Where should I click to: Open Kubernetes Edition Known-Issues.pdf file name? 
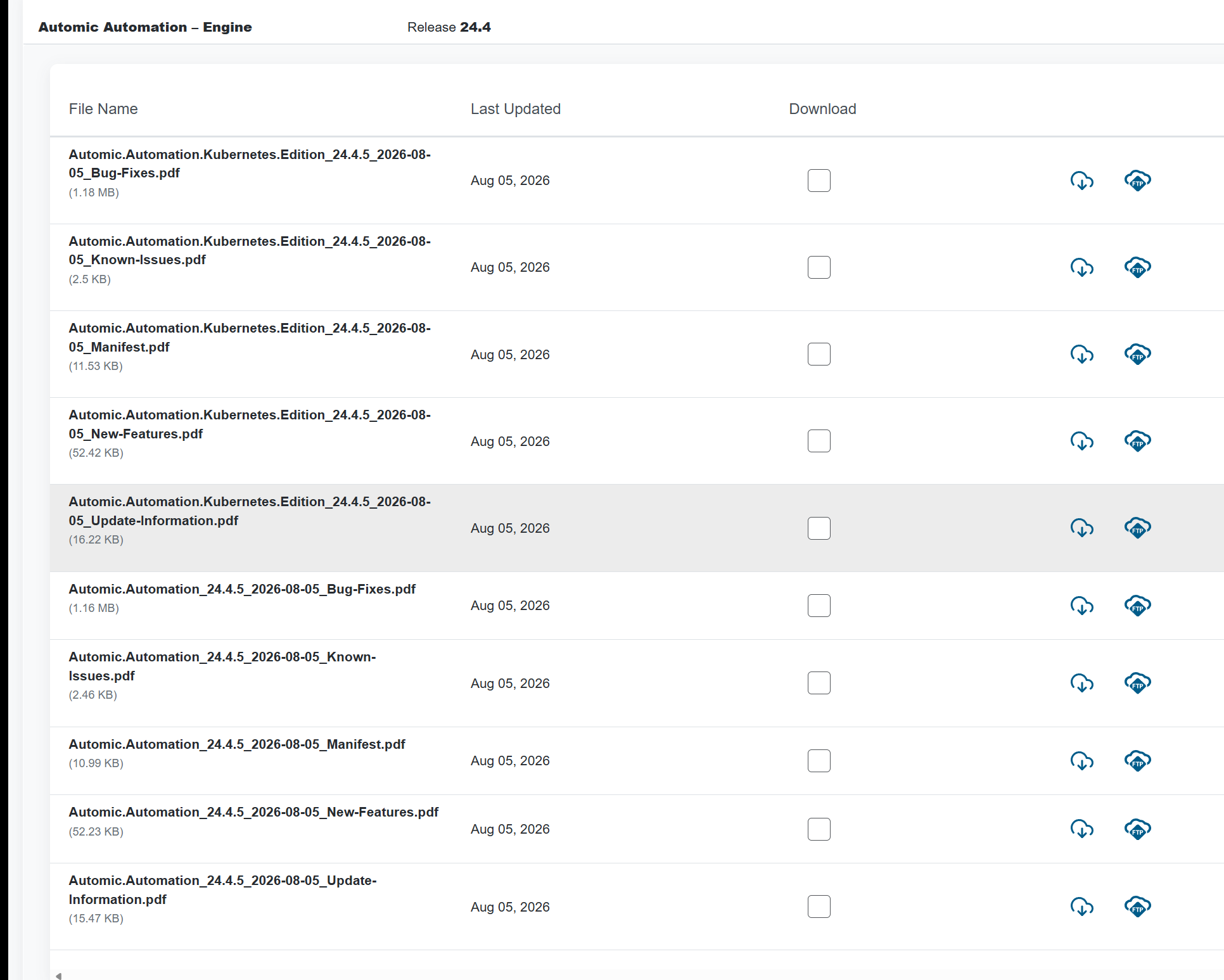pos(250,250)
